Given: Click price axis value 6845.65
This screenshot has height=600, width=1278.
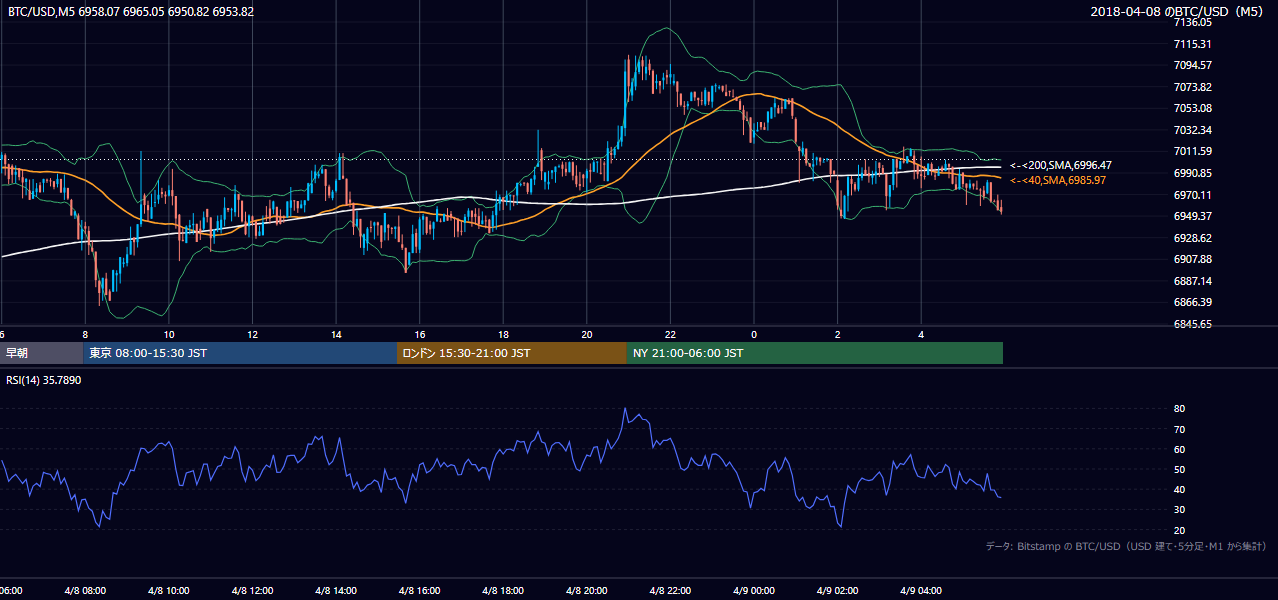Looking at the screenshot, I should 1193,324.
